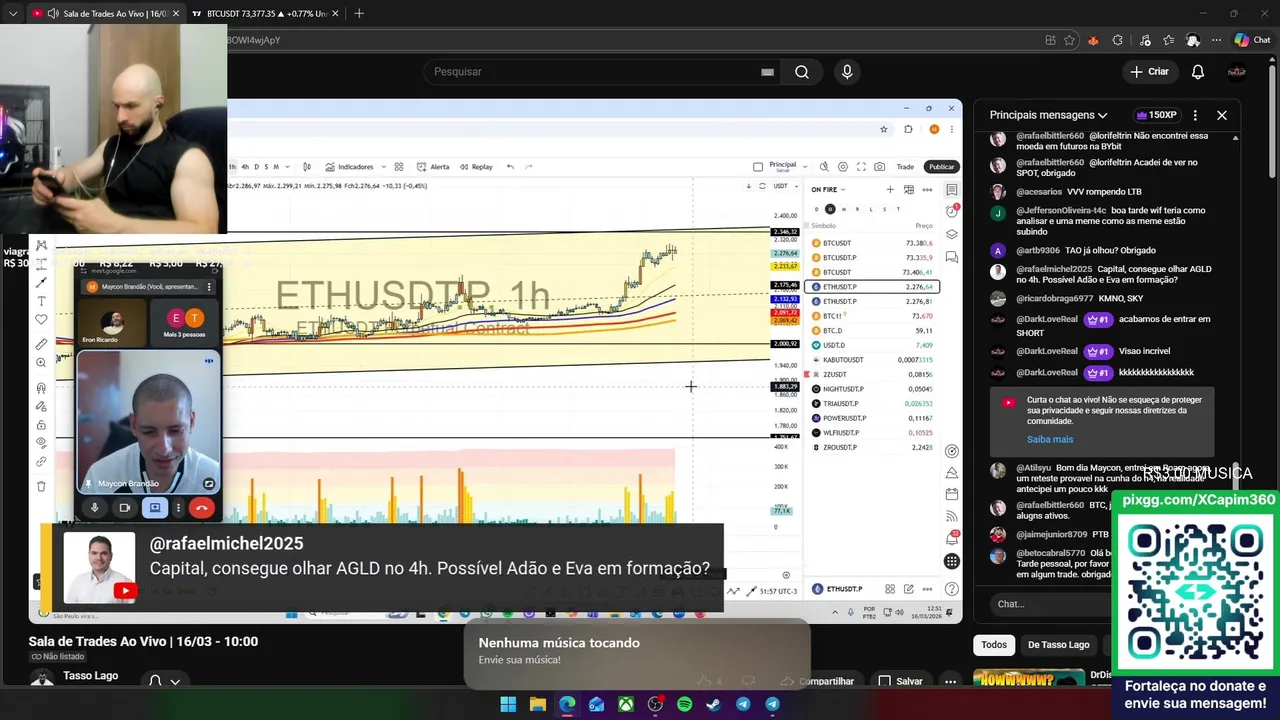Switch to BTCUSDT 73,377.35 browser tab
Image resolution: width=1280 pixels, height=720 pixels.
[267, 14]
